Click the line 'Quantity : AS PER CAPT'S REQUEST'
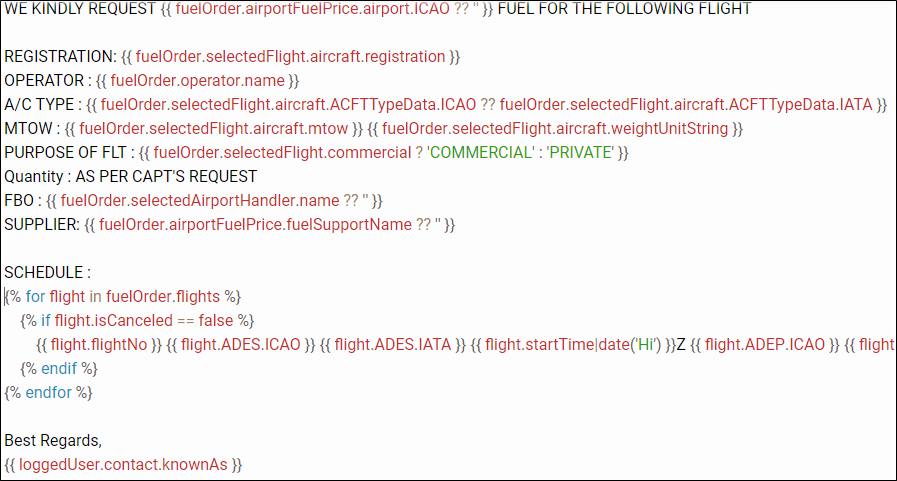The image size is (897, 481). 130,177
